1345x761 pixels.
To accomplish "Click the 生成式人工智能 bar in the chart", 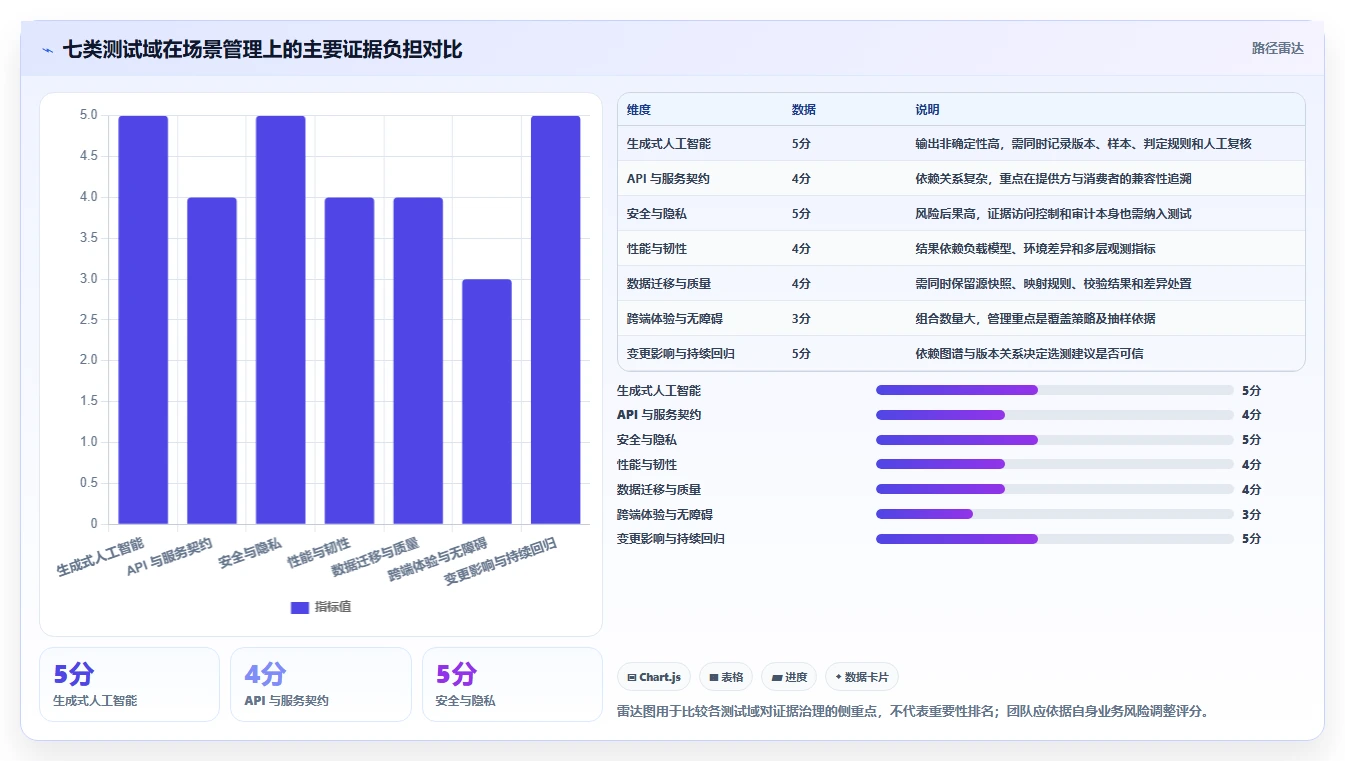I will click(143, 319).
